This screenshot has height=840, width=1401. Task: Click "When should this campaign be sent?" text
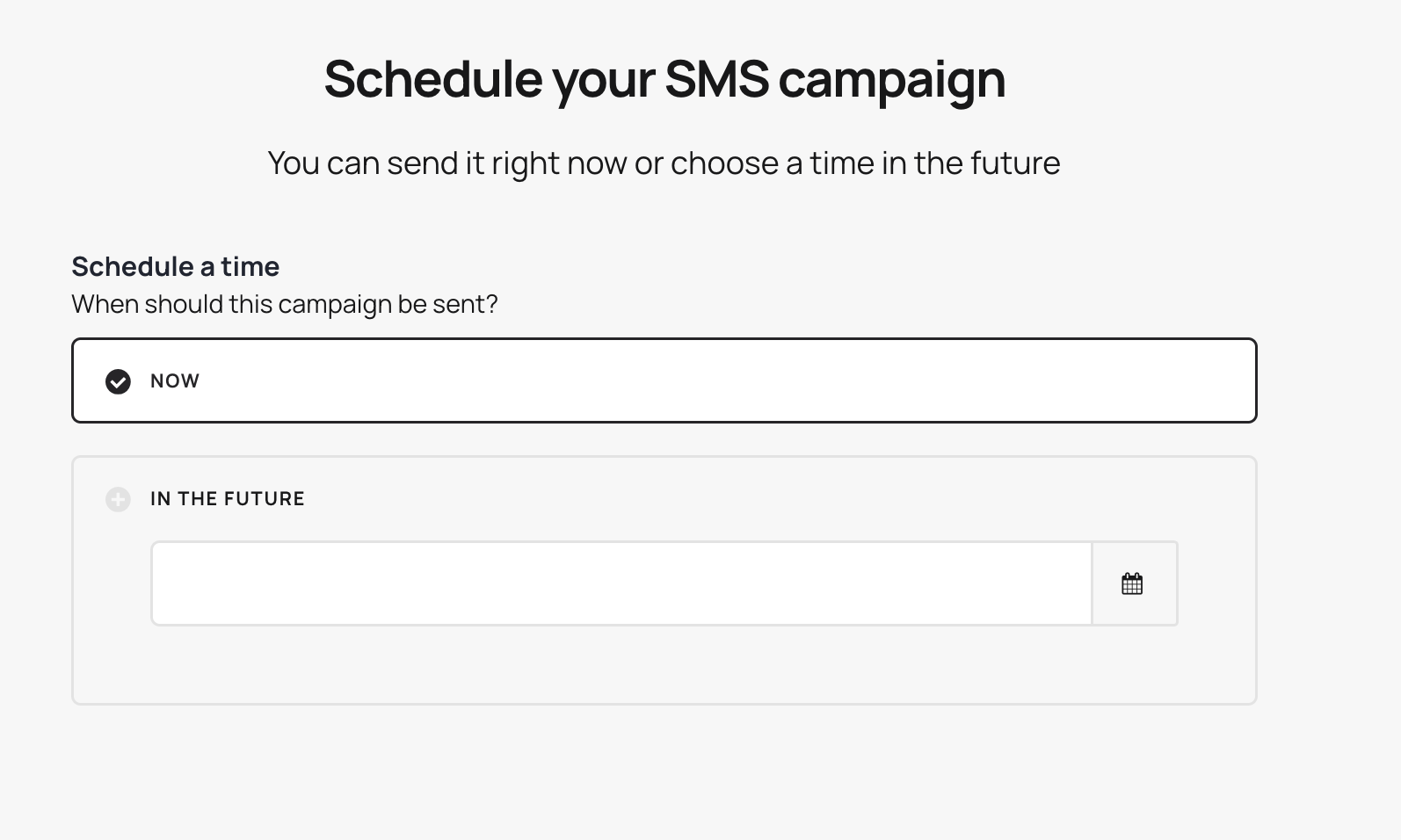pyautogui.click(x=284, y=304)
